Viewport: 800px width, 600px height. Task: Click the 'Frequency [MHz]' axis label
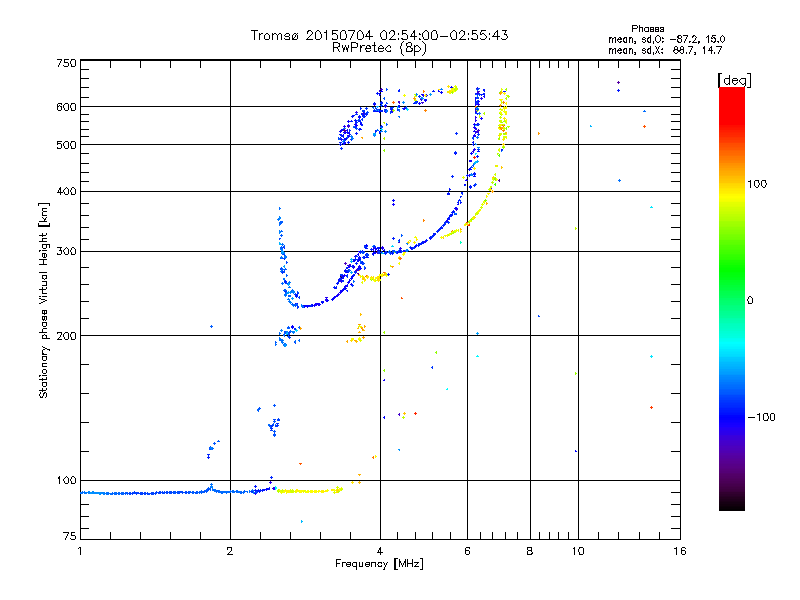379,564
